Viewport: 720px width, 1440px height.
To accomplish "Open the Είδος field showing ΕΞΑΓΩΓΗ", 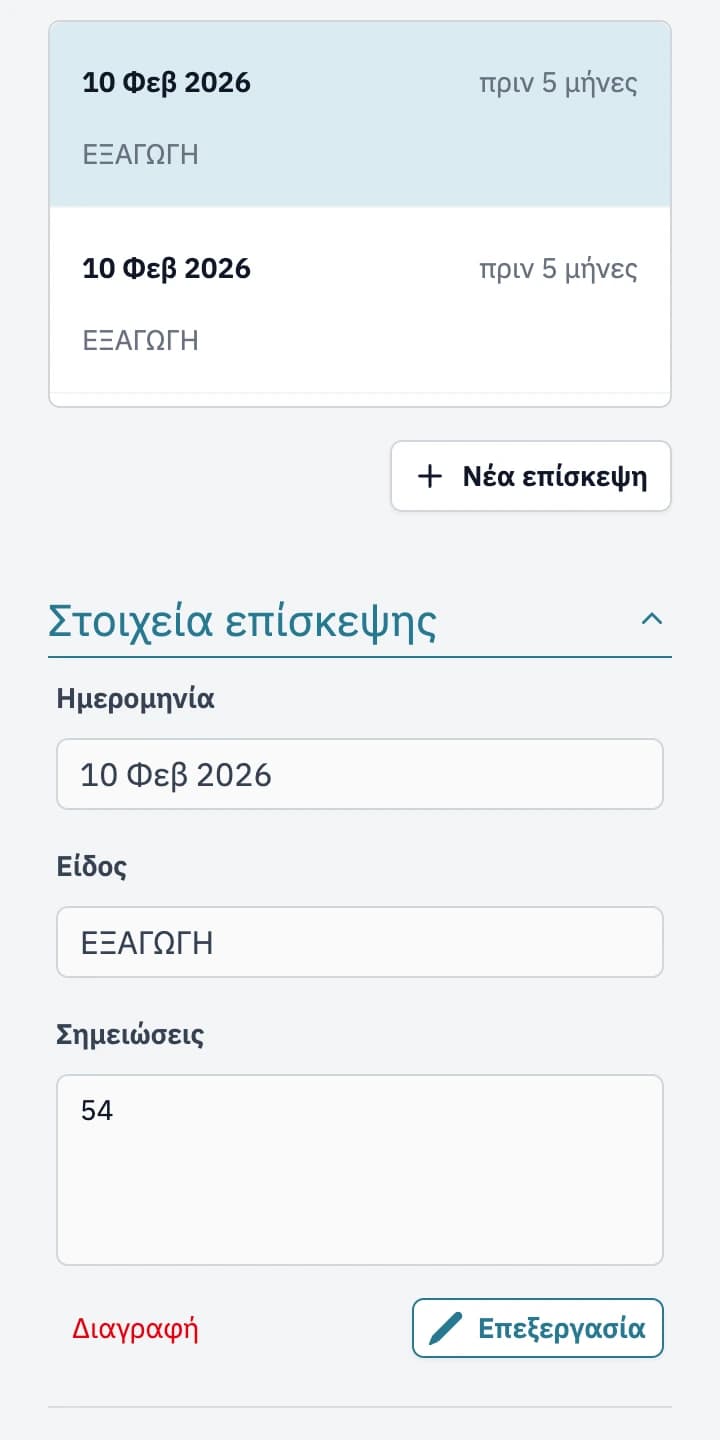I will click(x=360, y=942).
